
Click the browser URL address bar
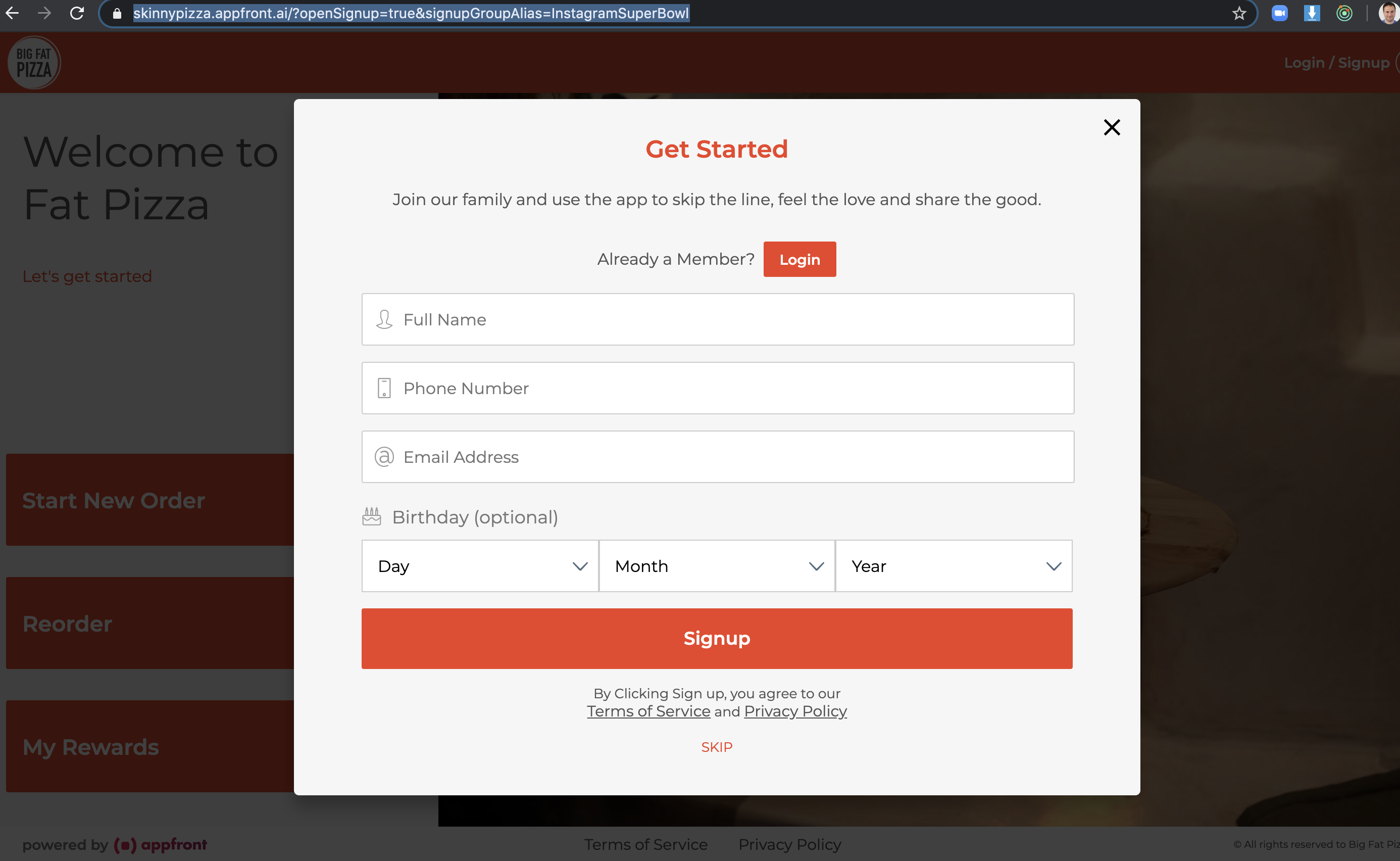(677, 13)
